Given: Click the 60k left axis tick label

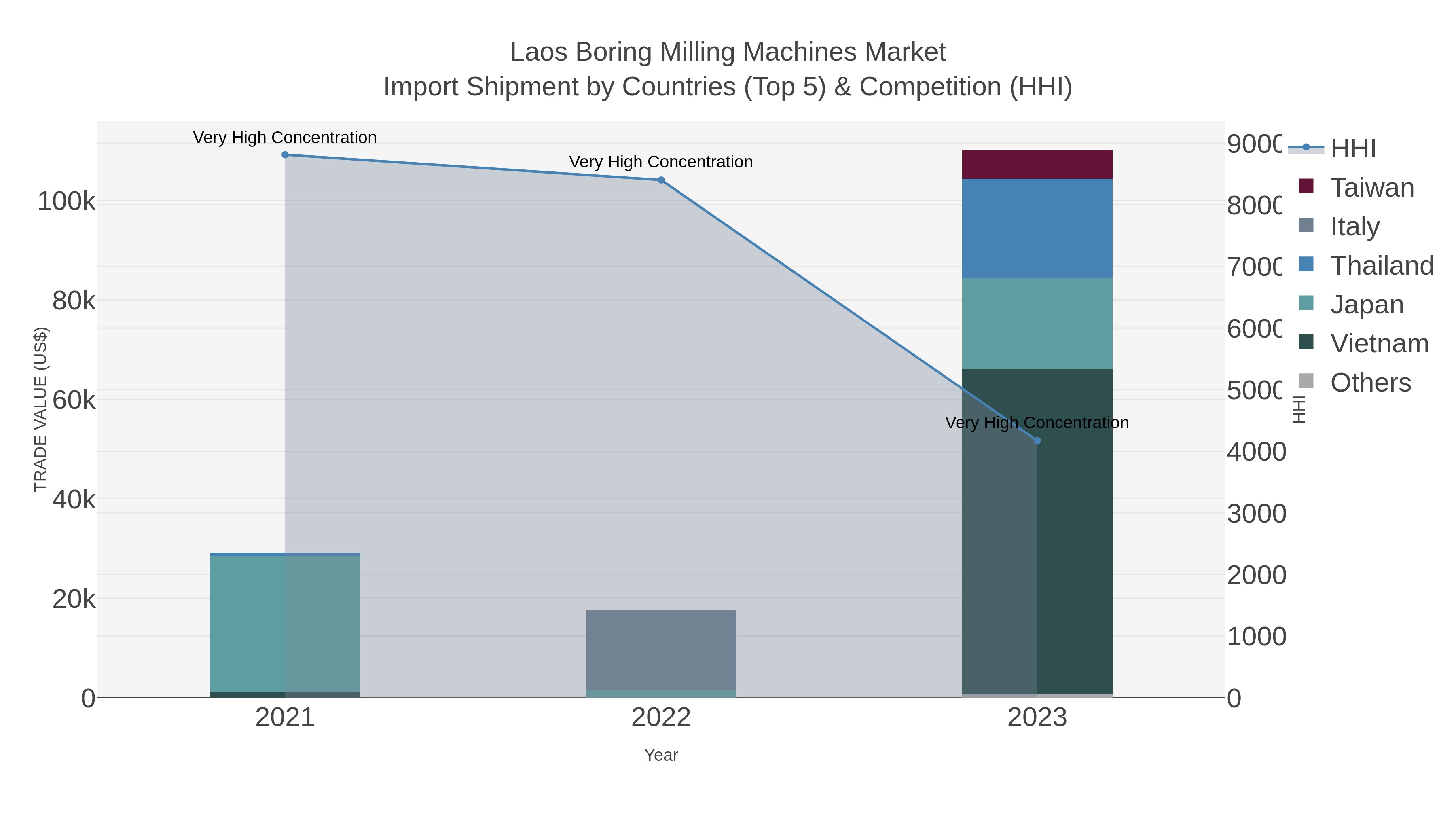Looking at the screenshot, I should pyautogui.click(x=74, y=400).
